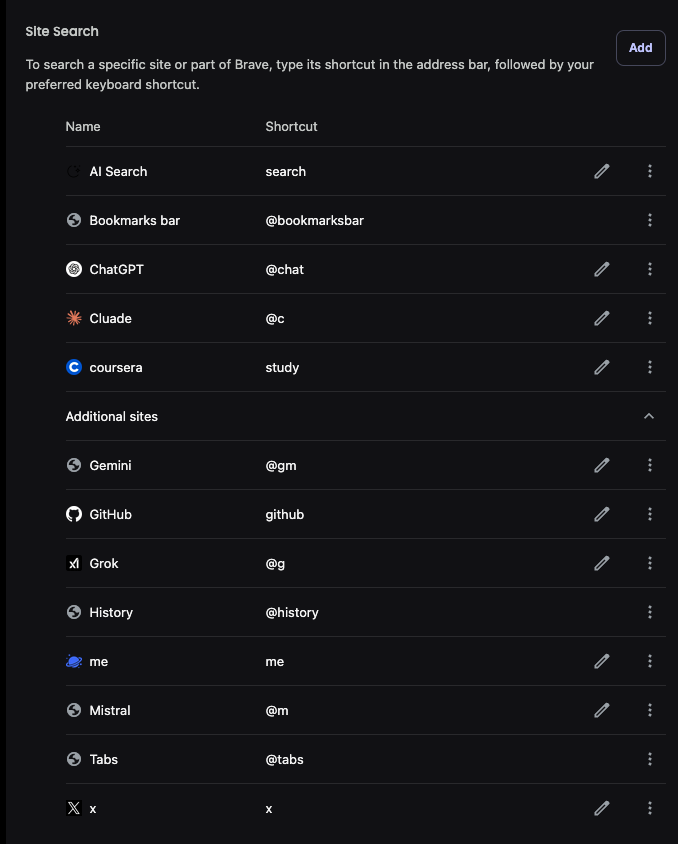
Task: Click the Add button
Action: point(640,47)
